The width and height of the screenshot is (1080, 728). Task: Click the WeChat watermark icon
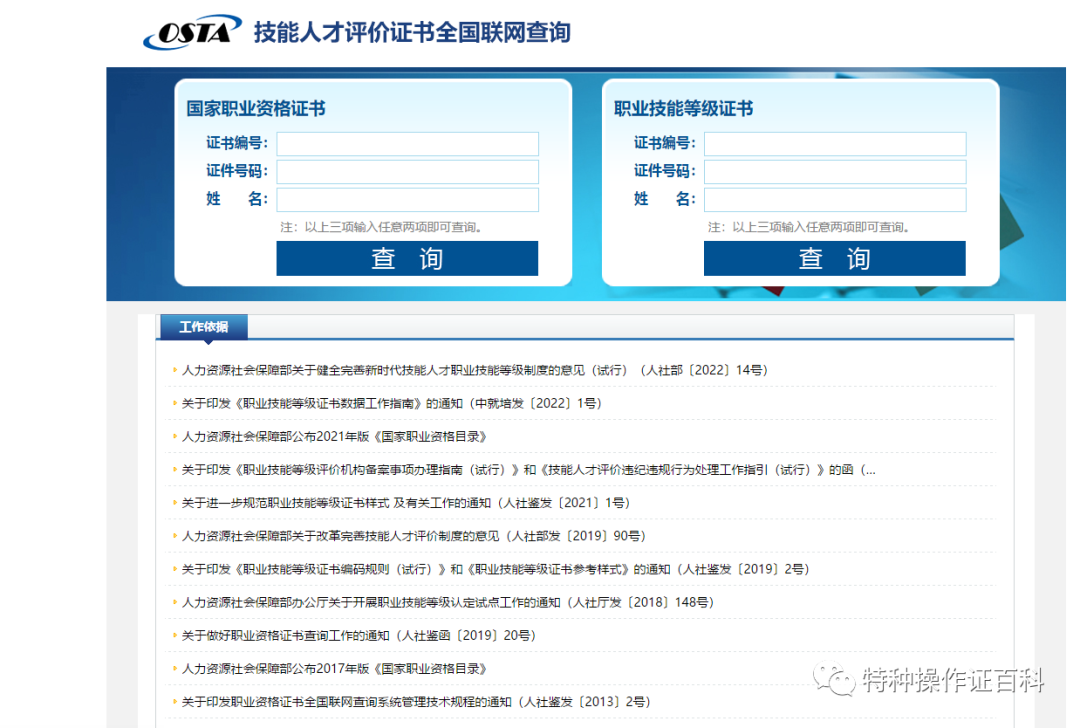(x=834, y=680)
